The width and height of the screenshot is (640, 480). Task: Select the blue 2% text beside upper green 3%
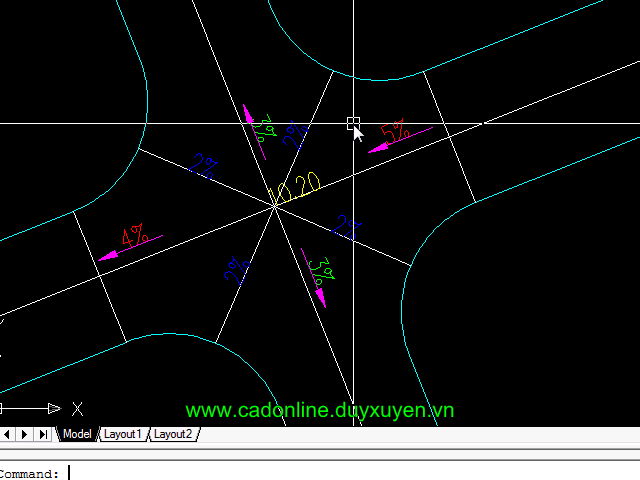click(x=294, y=135)
